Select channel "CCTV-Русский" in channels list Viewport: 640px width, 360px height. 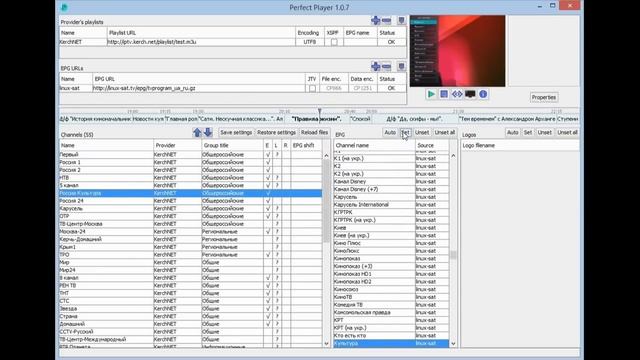pyautogui.click(x=190, y=331)
